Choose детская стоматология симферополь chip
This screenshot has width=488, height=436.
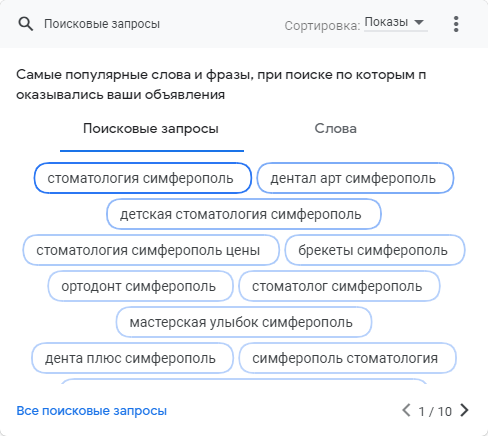(244, 214)
